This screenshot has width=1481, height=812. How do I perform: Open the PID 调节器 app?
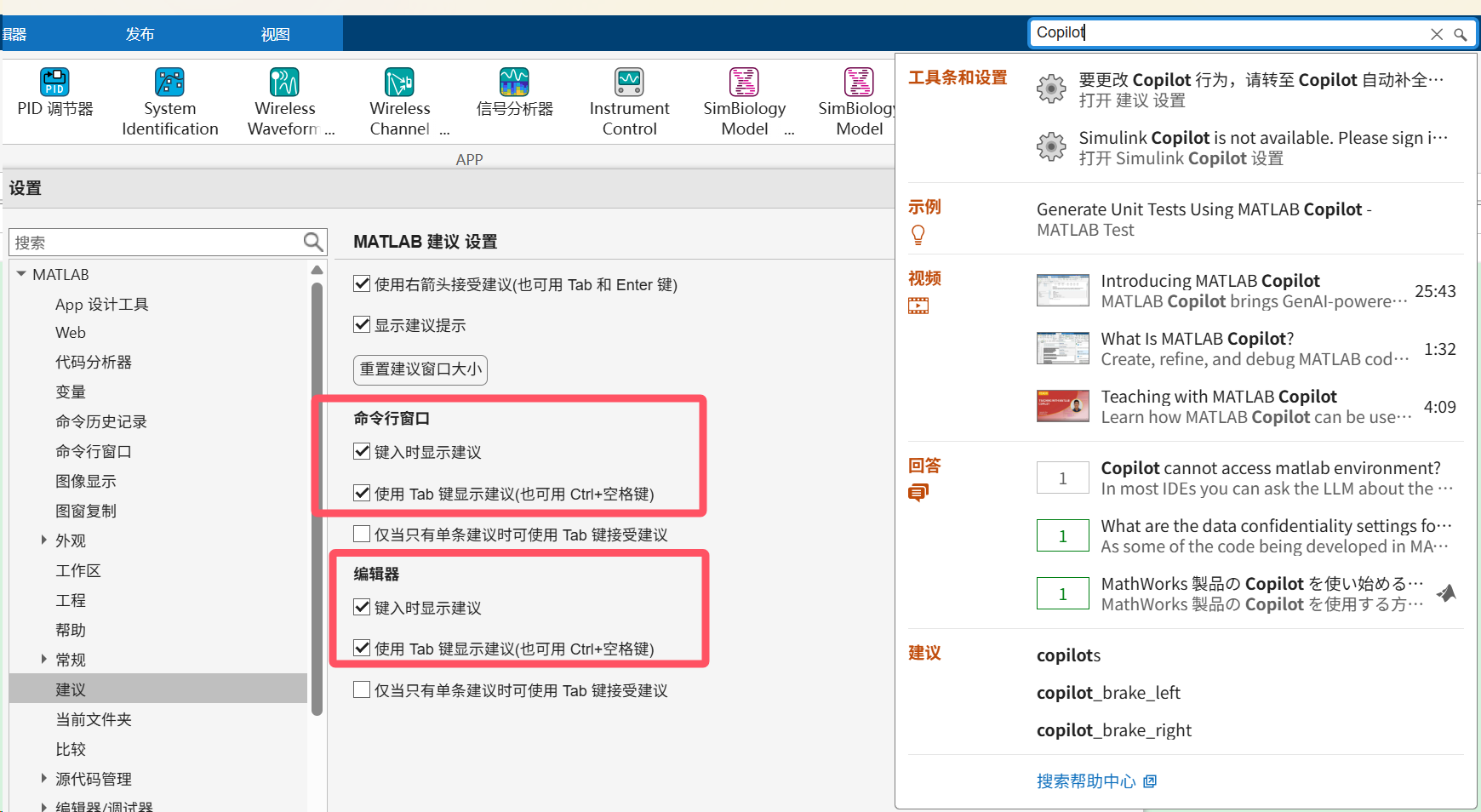pos(54,94)
